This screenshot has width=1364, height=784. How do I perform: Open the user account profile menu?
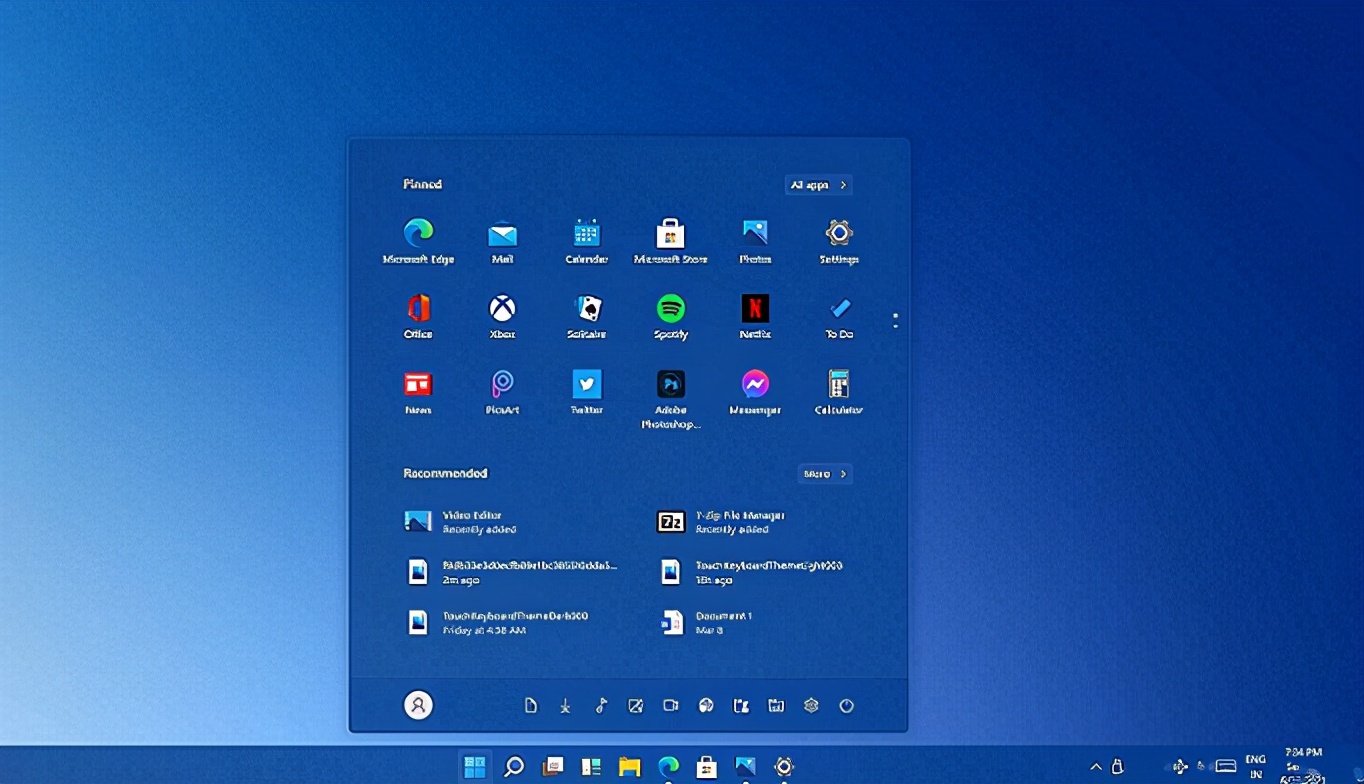[x=418, y=705]
